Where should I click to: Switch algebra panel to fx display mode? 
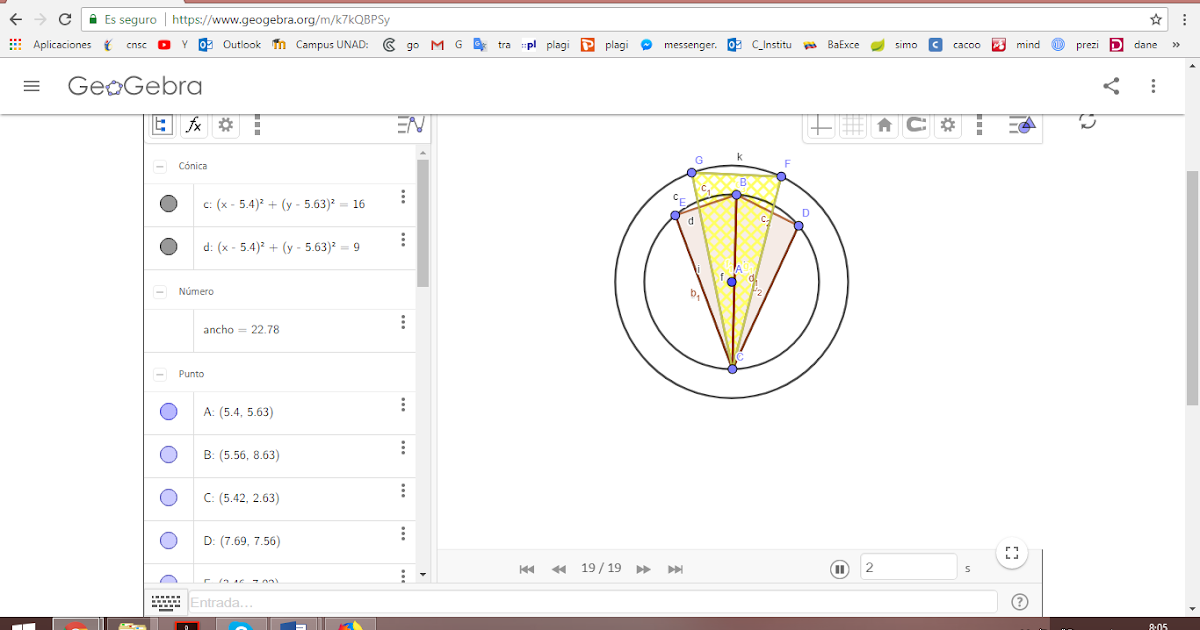[194, 125]
